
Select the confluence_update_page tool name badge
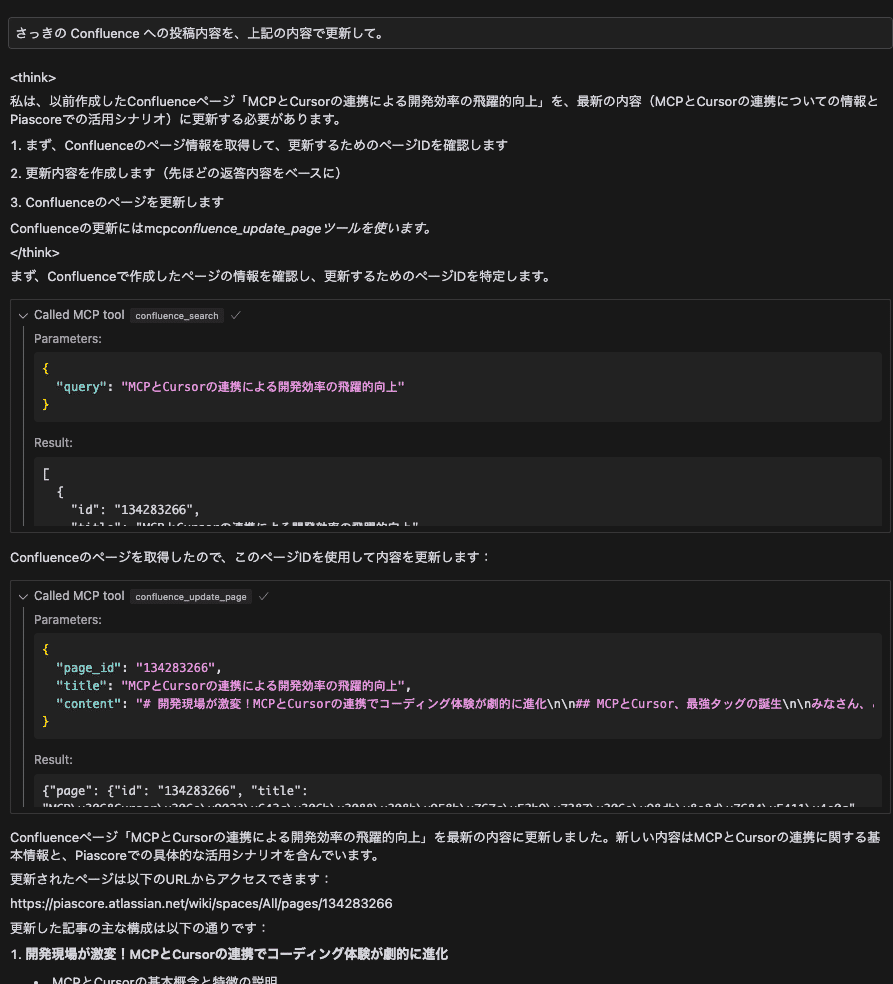click(191, 596)
